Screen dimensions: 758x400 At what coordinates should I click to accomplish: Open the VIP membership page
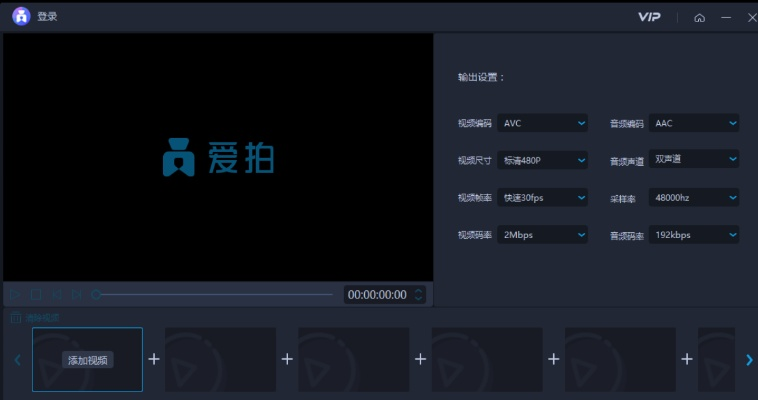[649, 17]
